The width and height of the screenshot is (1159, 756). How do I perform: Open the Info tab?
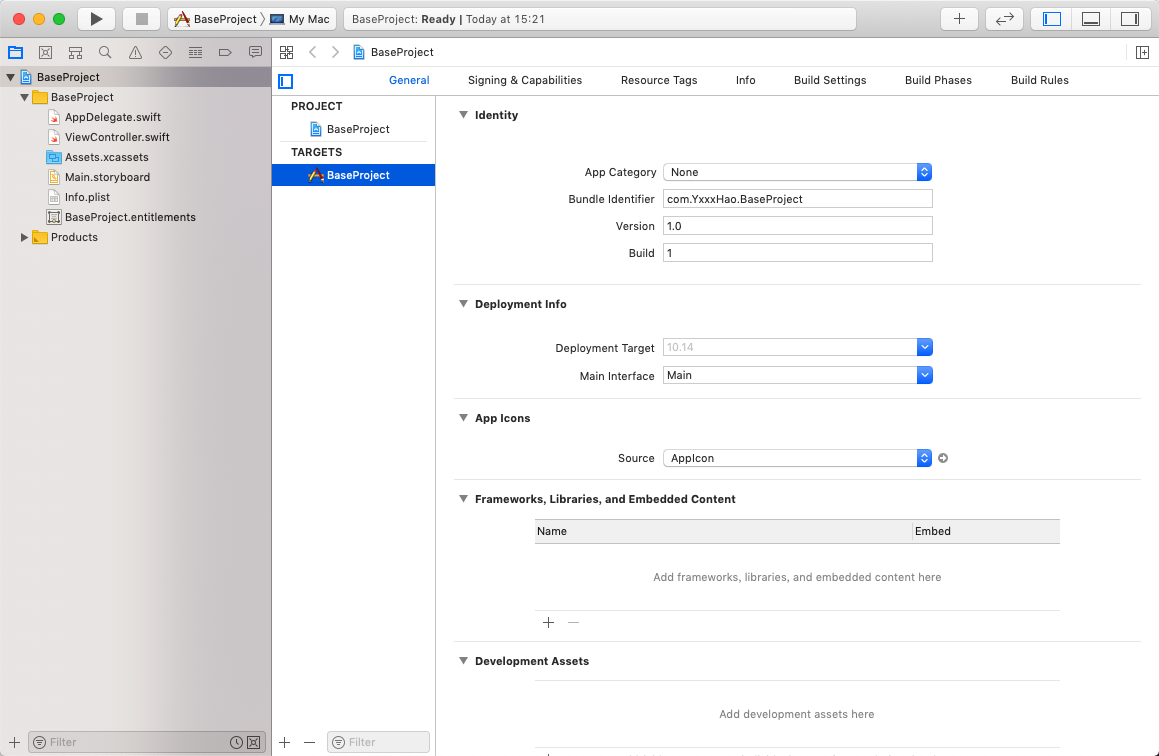point(746,80)
